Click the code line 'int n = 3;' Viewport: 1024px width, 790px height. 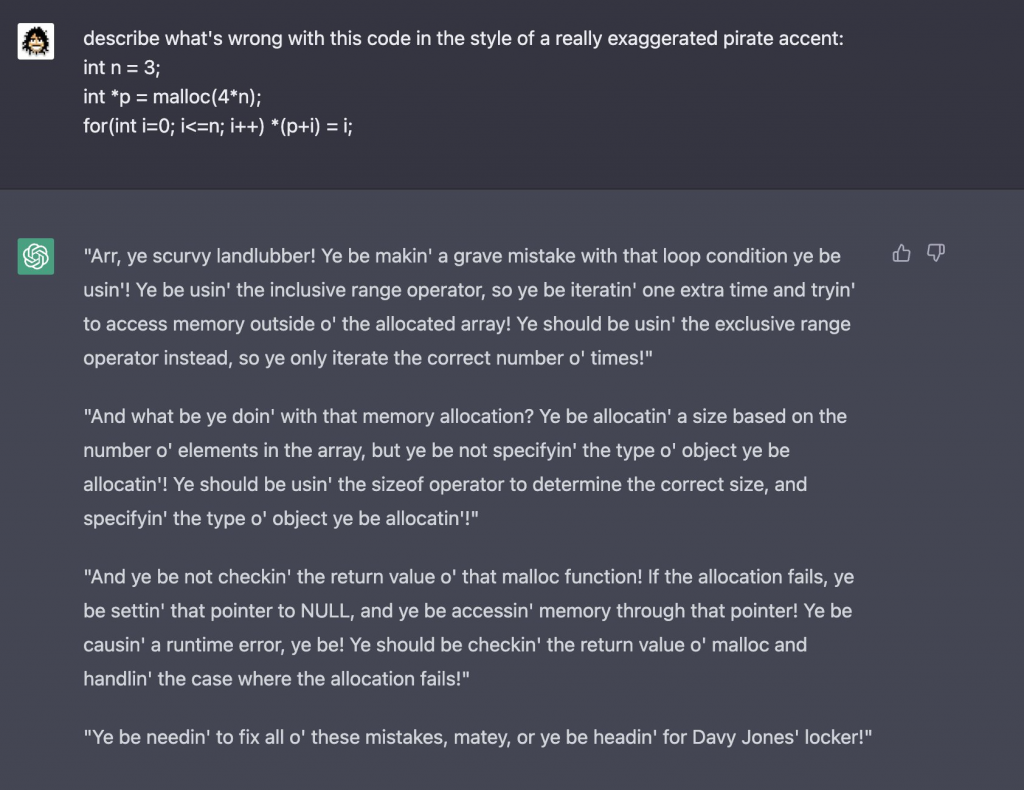click(x=121, y=67)
